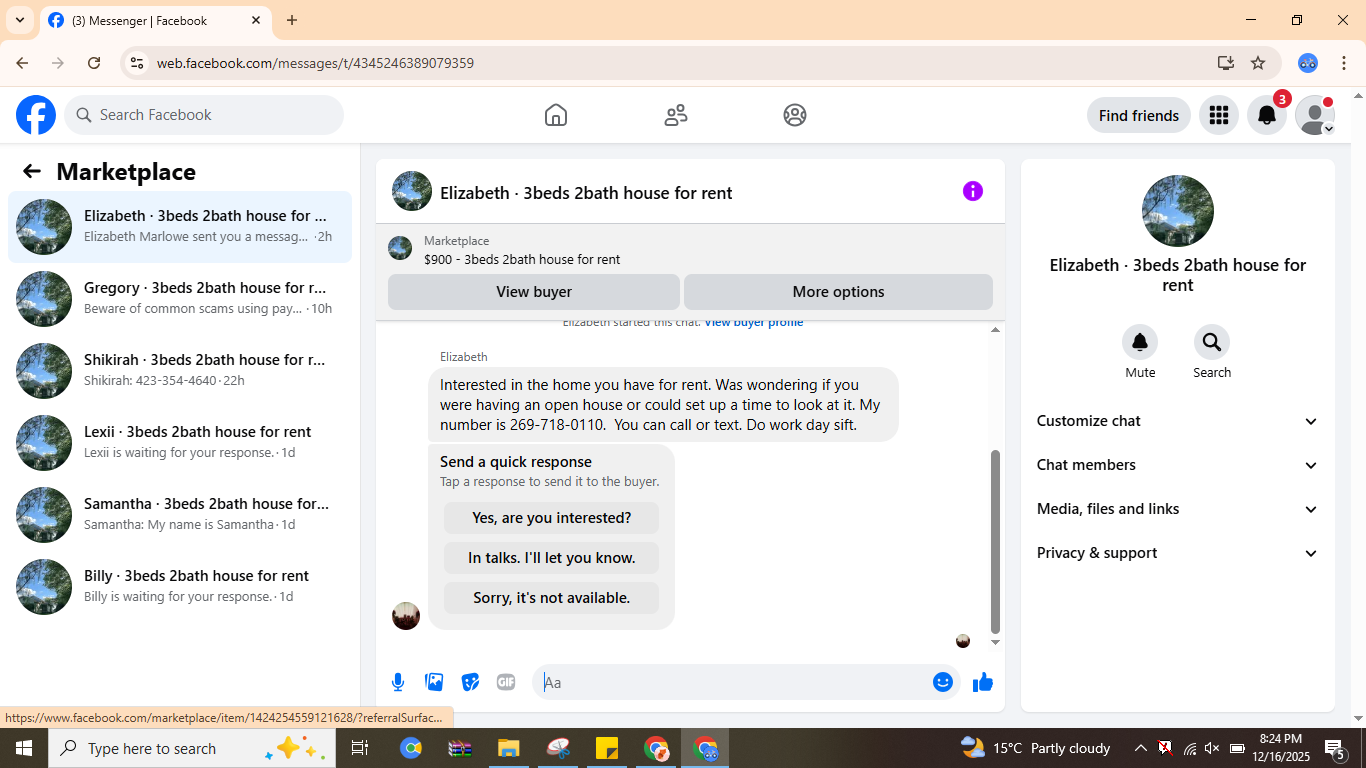Open conversation information purple icon
Viewport: 1366px width, 768px height.
point(973,191)
